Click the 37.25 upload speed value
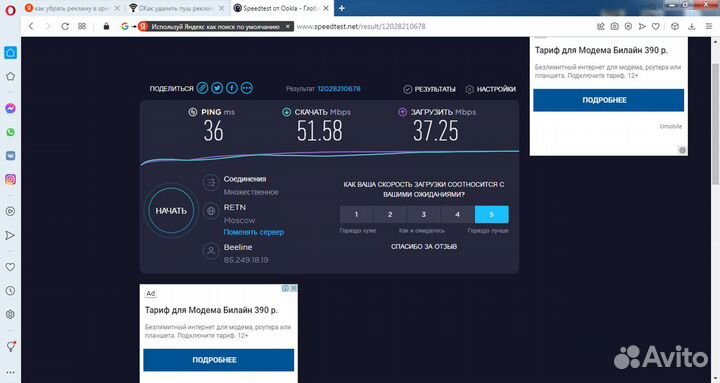Screen dimensions: 720x383 [435, 131]
